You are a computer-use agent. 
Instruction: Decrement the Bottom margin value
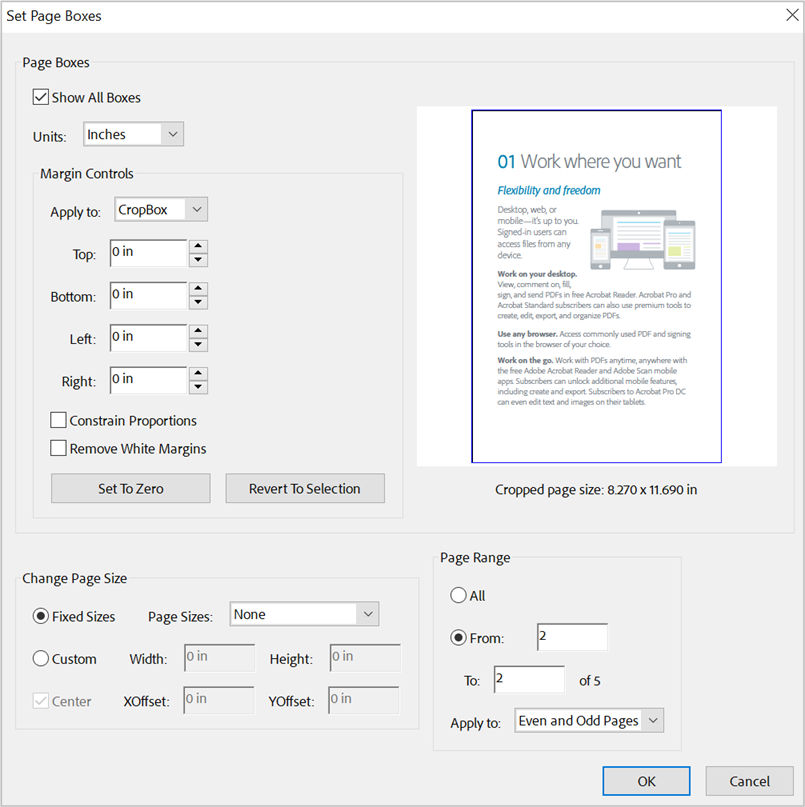click(198, 301)
